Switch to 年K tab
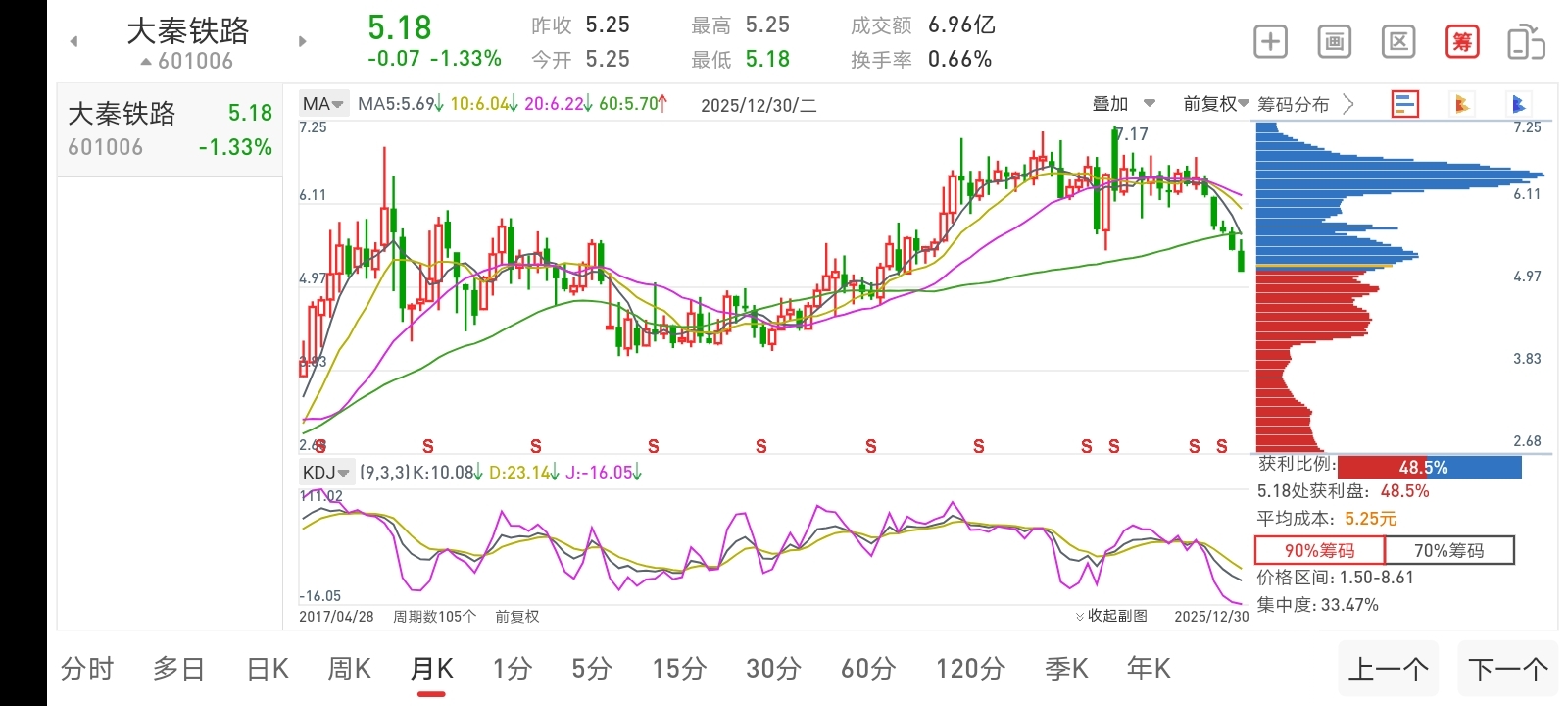The height and width of the screenshot is (706, 1568). [x=1149, y=669]
